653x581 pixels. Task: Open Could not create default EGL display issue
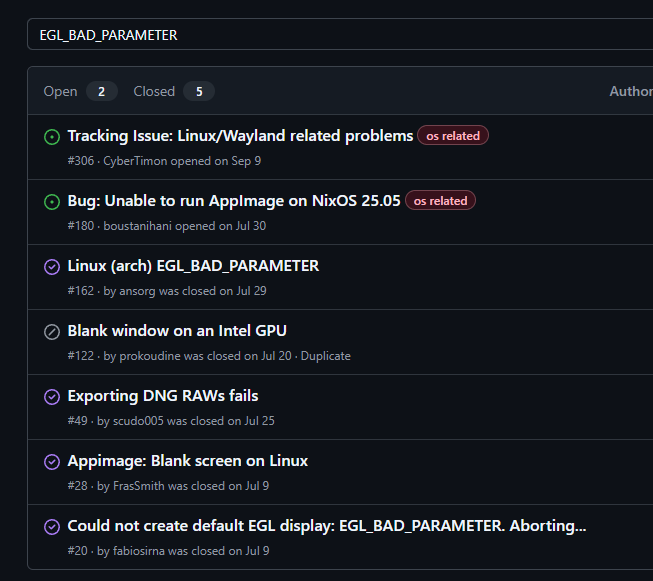tap(326, 526)
